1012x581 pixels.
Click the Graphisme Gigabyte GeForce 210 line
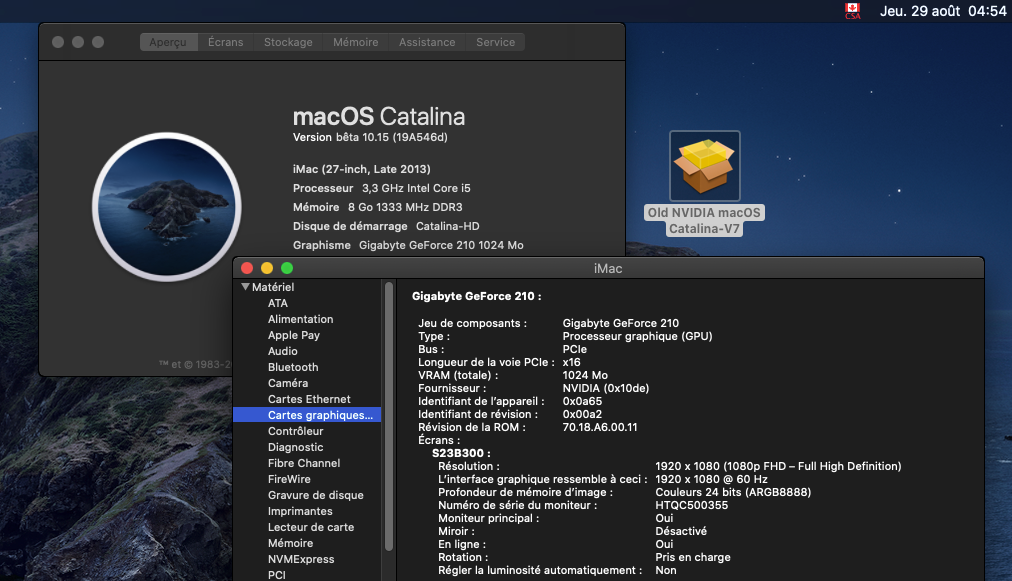[x=408, y=245]
